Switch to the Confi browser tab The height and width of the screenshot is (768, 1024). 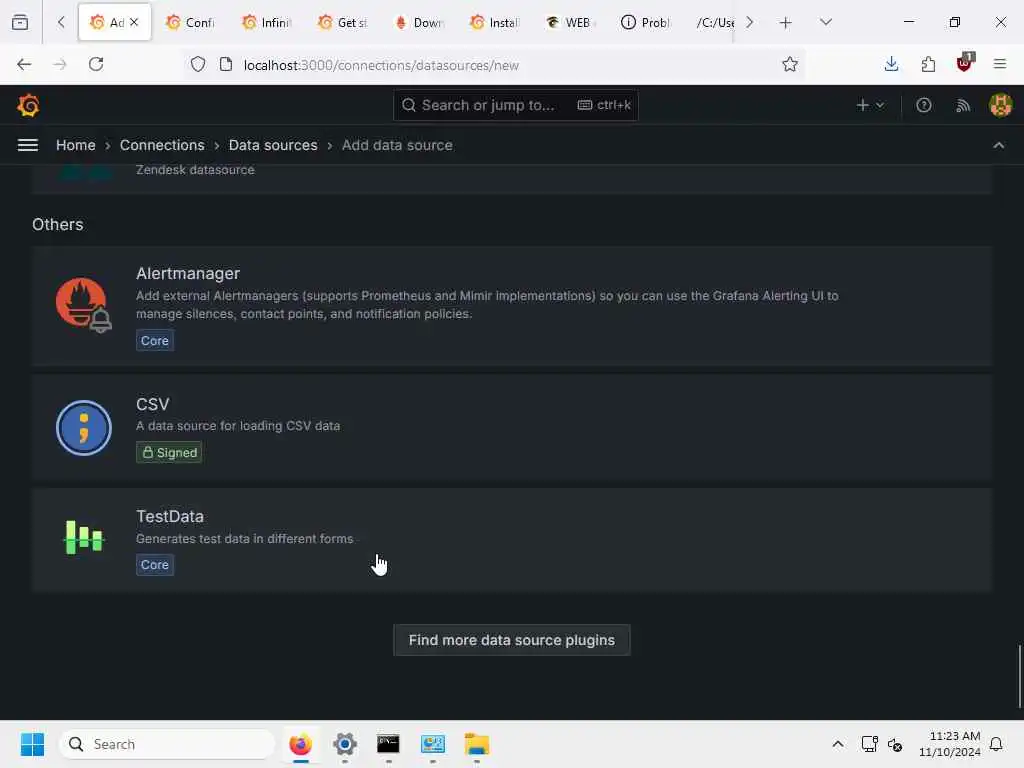191,23
